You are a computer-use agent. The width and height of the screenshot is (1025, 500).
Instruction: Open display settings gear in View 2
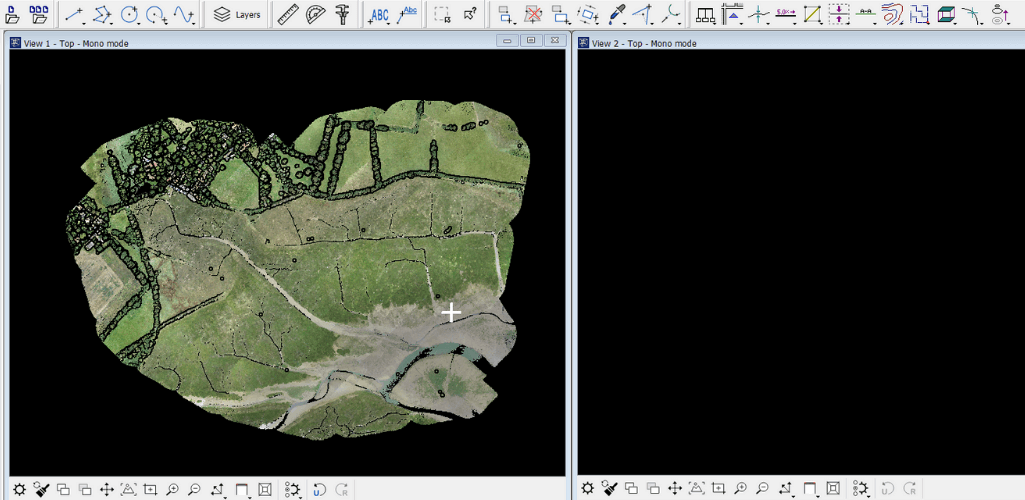point(587,489)
